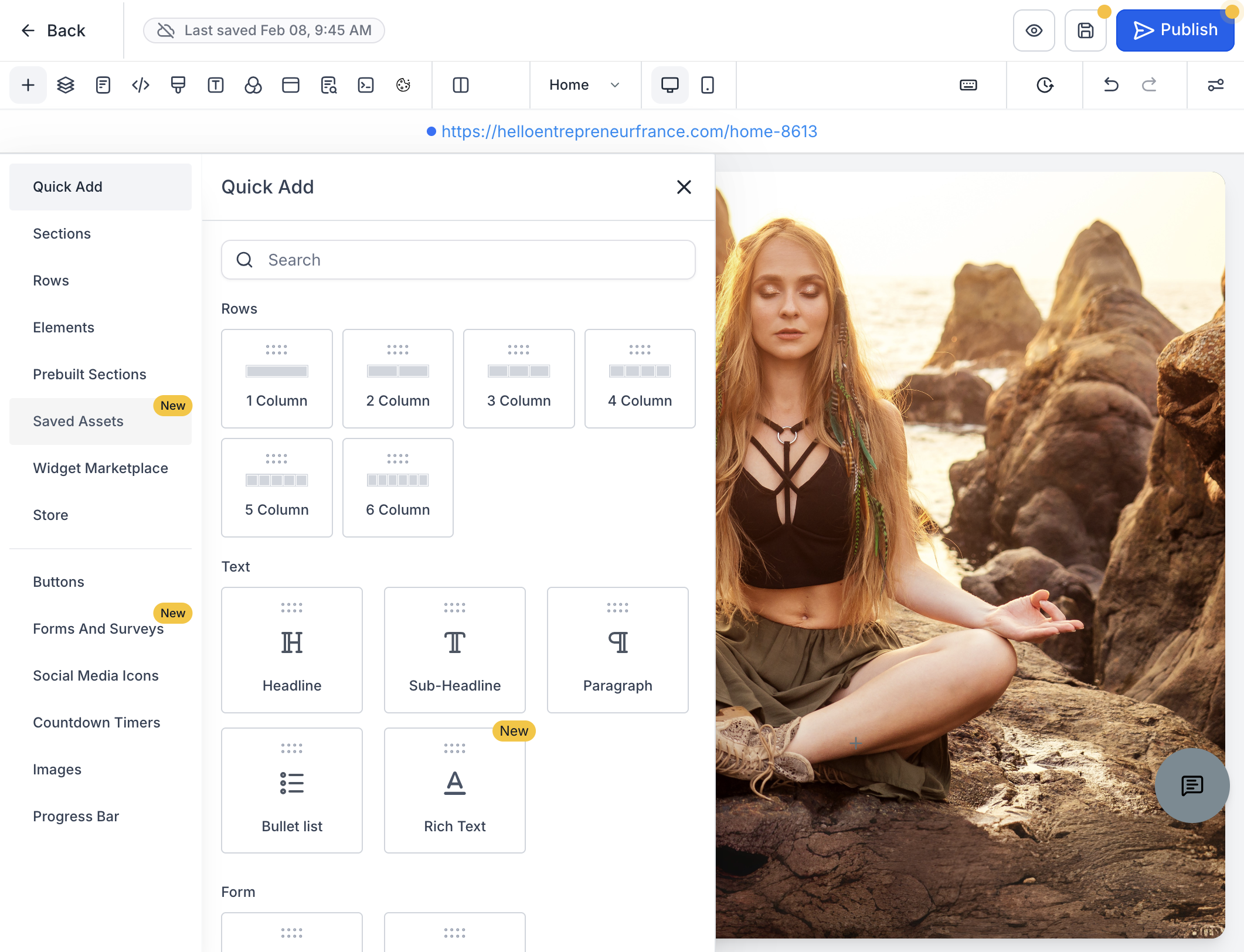Screen dimensions: 1244x952
Task: Select Forms And Surveys category
Action: coord(100,629)
